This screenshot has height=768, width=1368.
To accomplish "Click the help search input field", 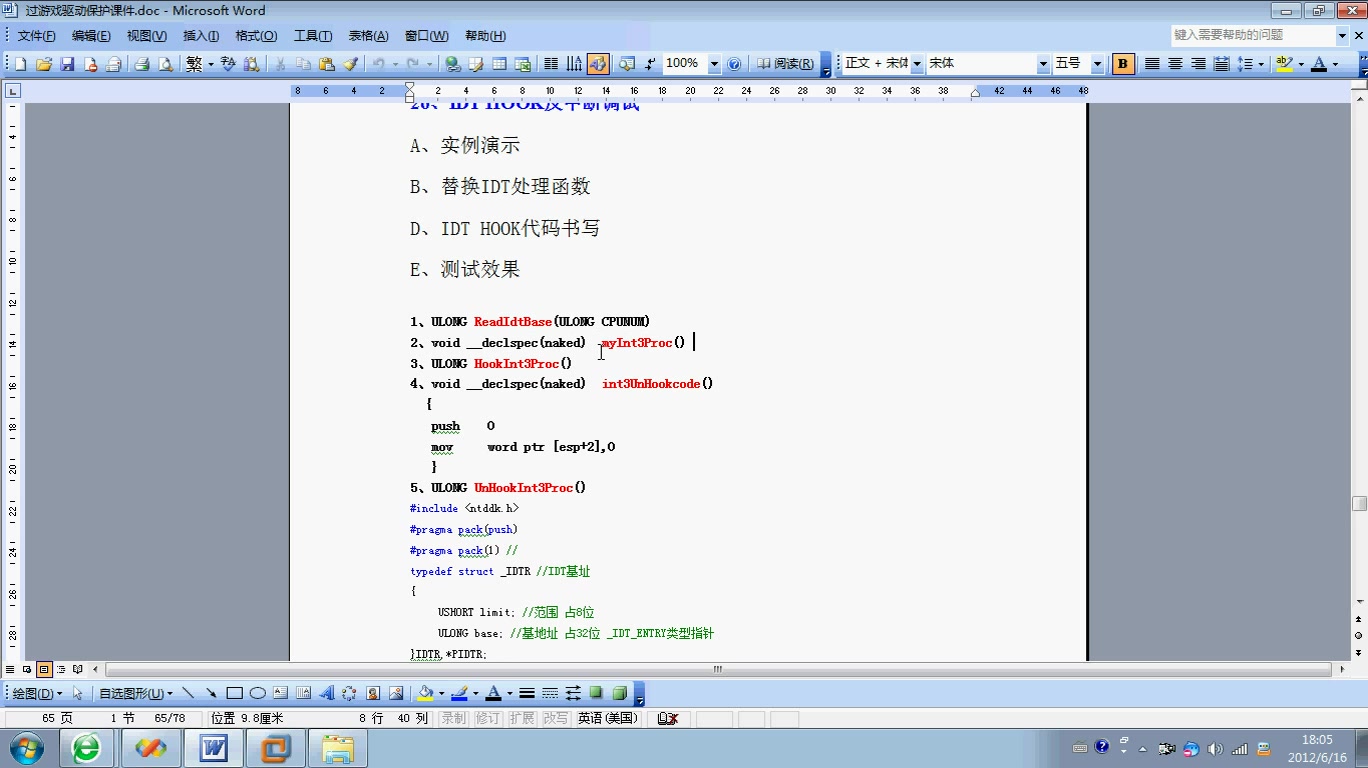I will click(1253, 35).
